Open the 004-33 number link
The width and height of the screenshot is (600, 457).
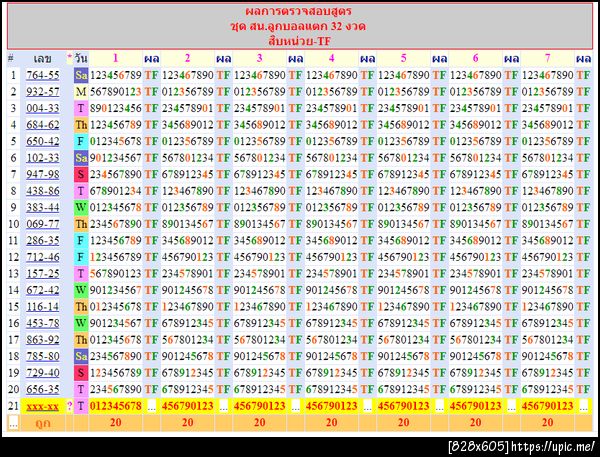[42, 108]
